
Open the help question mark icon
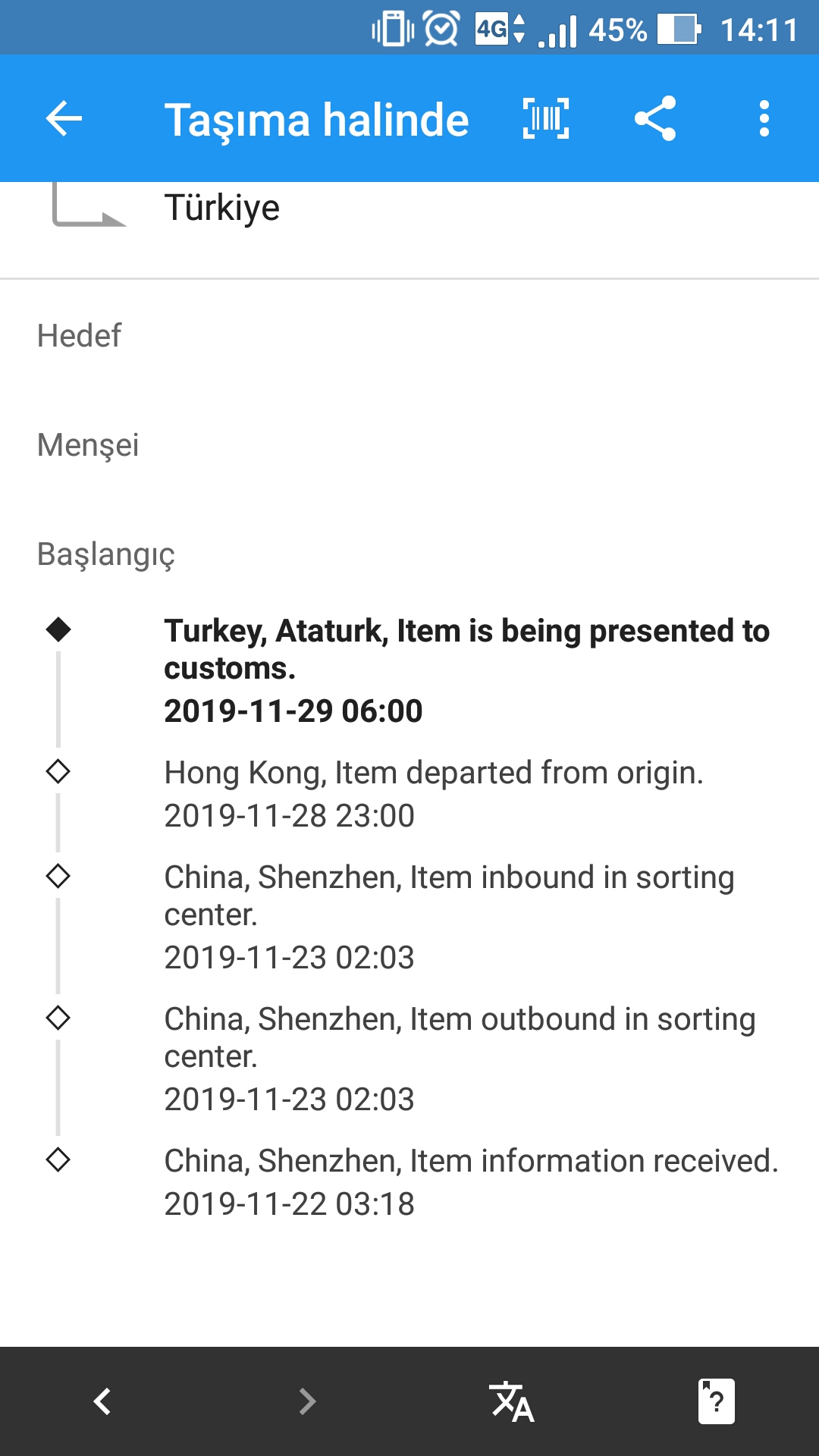tap(717, 1401)
